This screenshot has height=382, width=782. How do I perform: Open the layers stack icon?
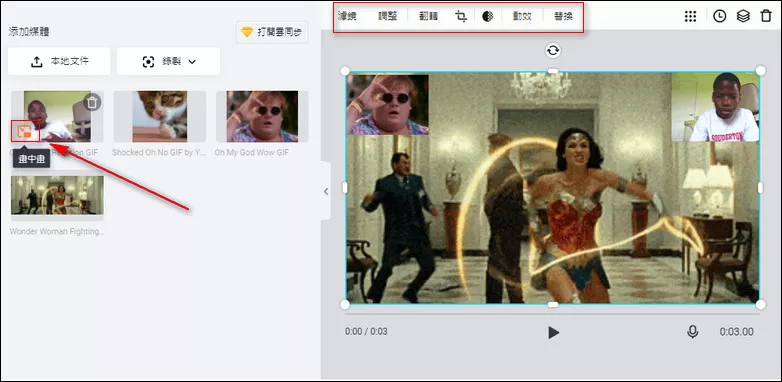(743, 16)
